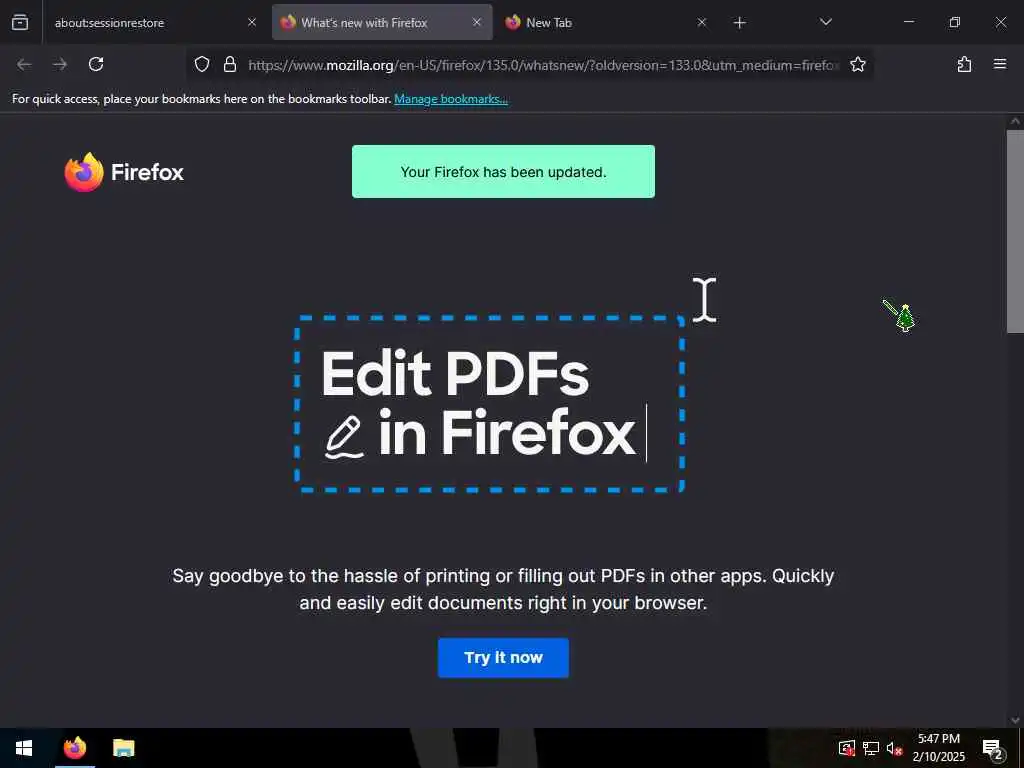Click Firefox icon in taskbar
1024x768 pixels.
pos(75,748)
